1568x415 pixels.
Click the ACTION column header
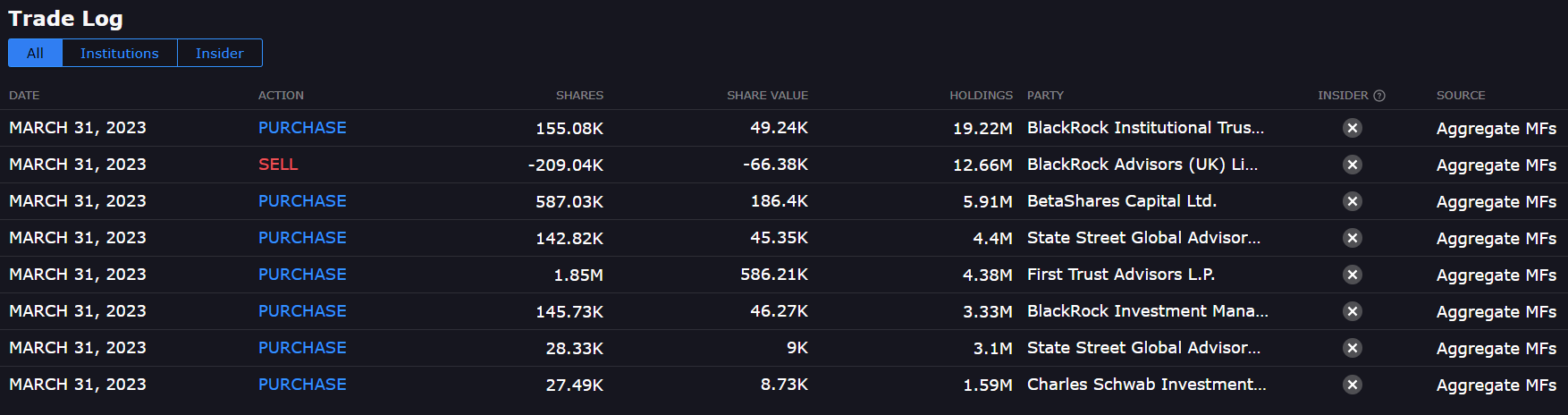pyautogui.click(x=281, y=96)
